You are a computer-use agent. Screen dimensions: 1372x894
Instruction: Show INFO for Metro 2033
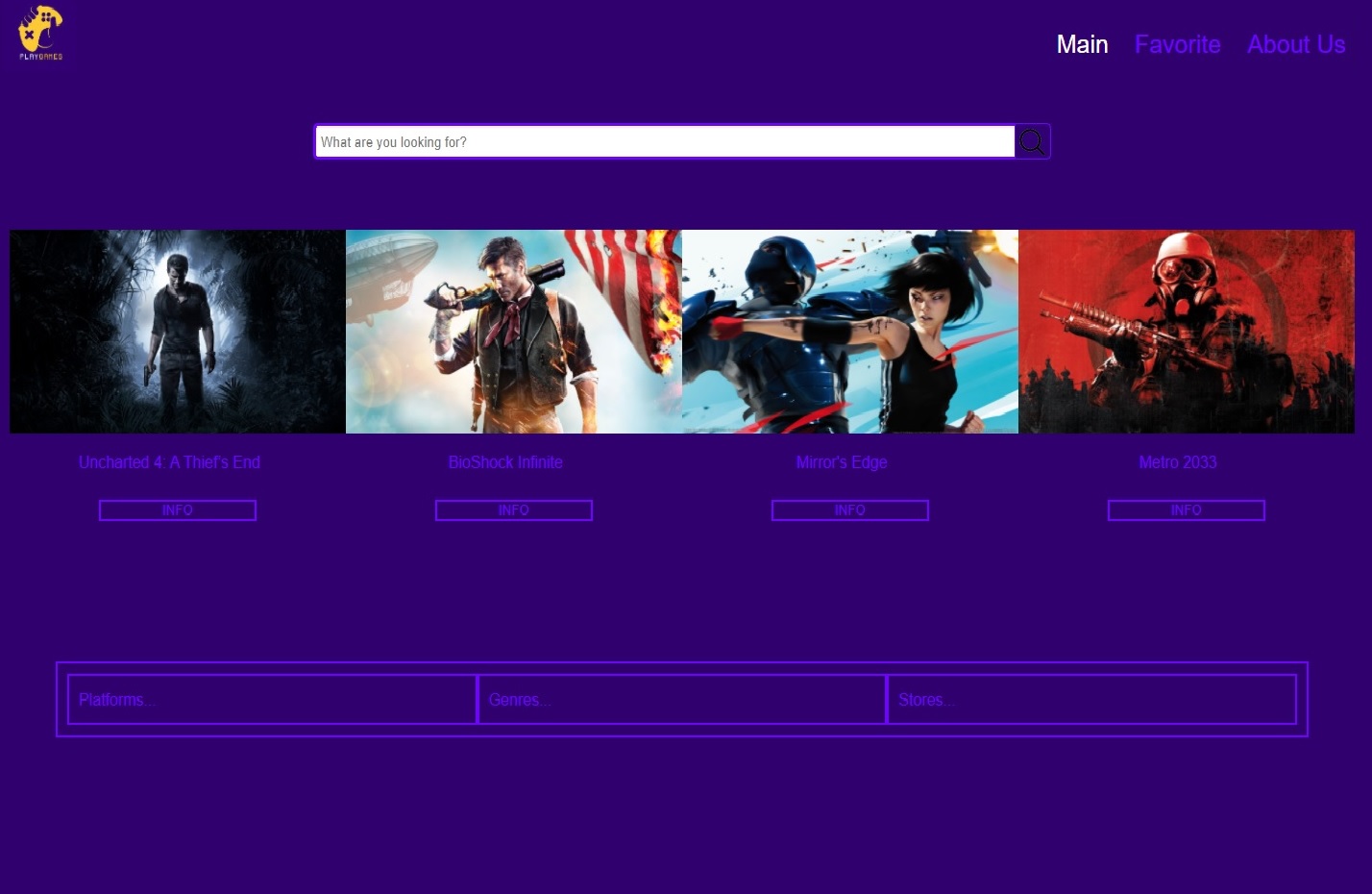(1187, 510)
